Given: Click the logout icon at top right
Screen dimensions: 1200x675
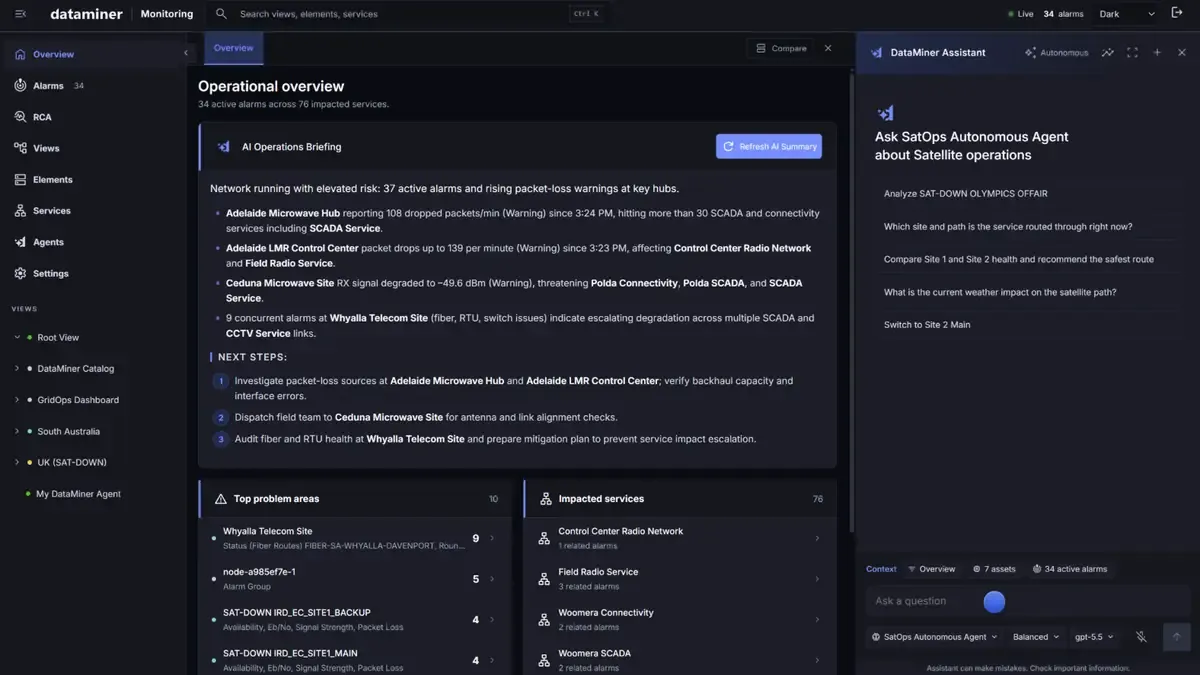Looking at the screenshot, I should pos(1177,13).
